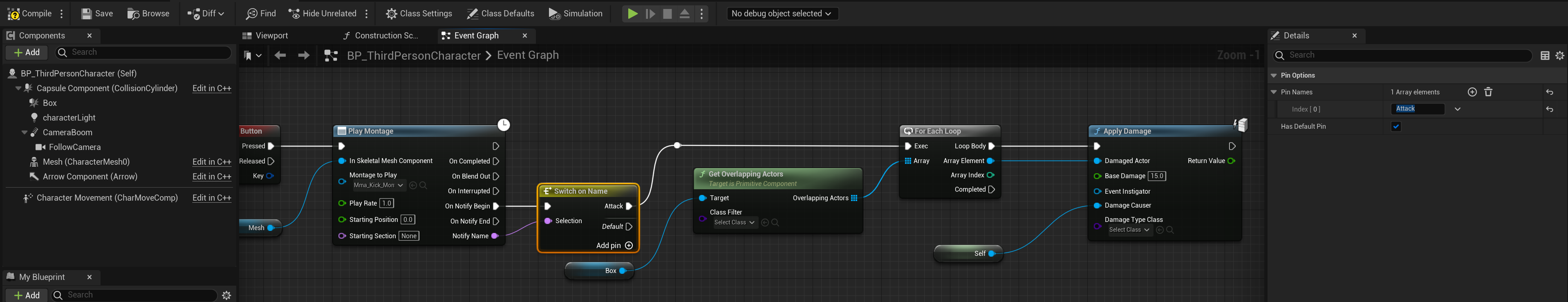The width and height of the screenshot is (1568, 302).
Task: Open the Hide Unrelated options menu
Action: click(x=366, y=13)
